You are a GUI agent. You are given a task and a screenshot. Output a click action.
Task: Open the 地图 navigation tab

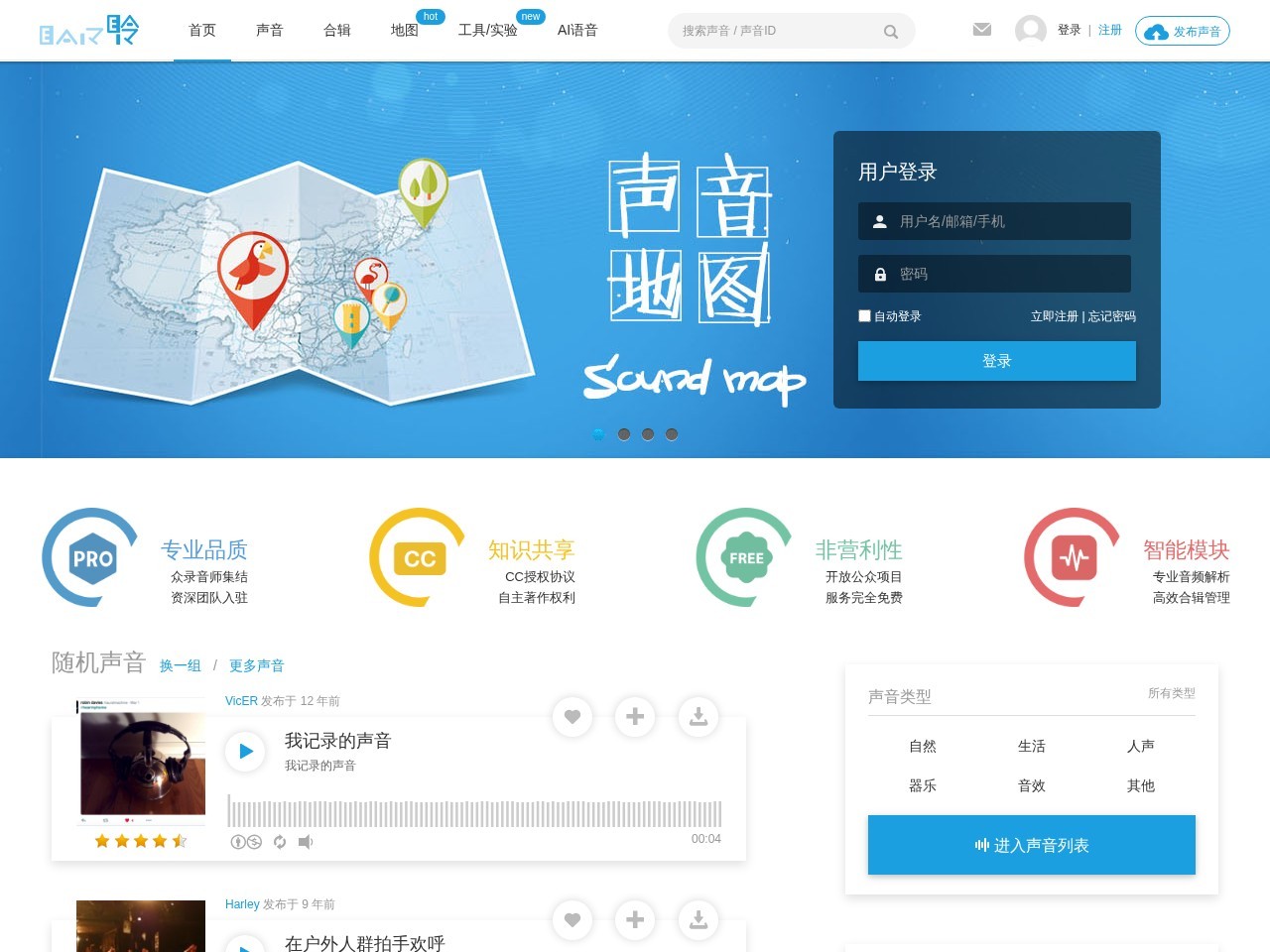pos(405,31)
